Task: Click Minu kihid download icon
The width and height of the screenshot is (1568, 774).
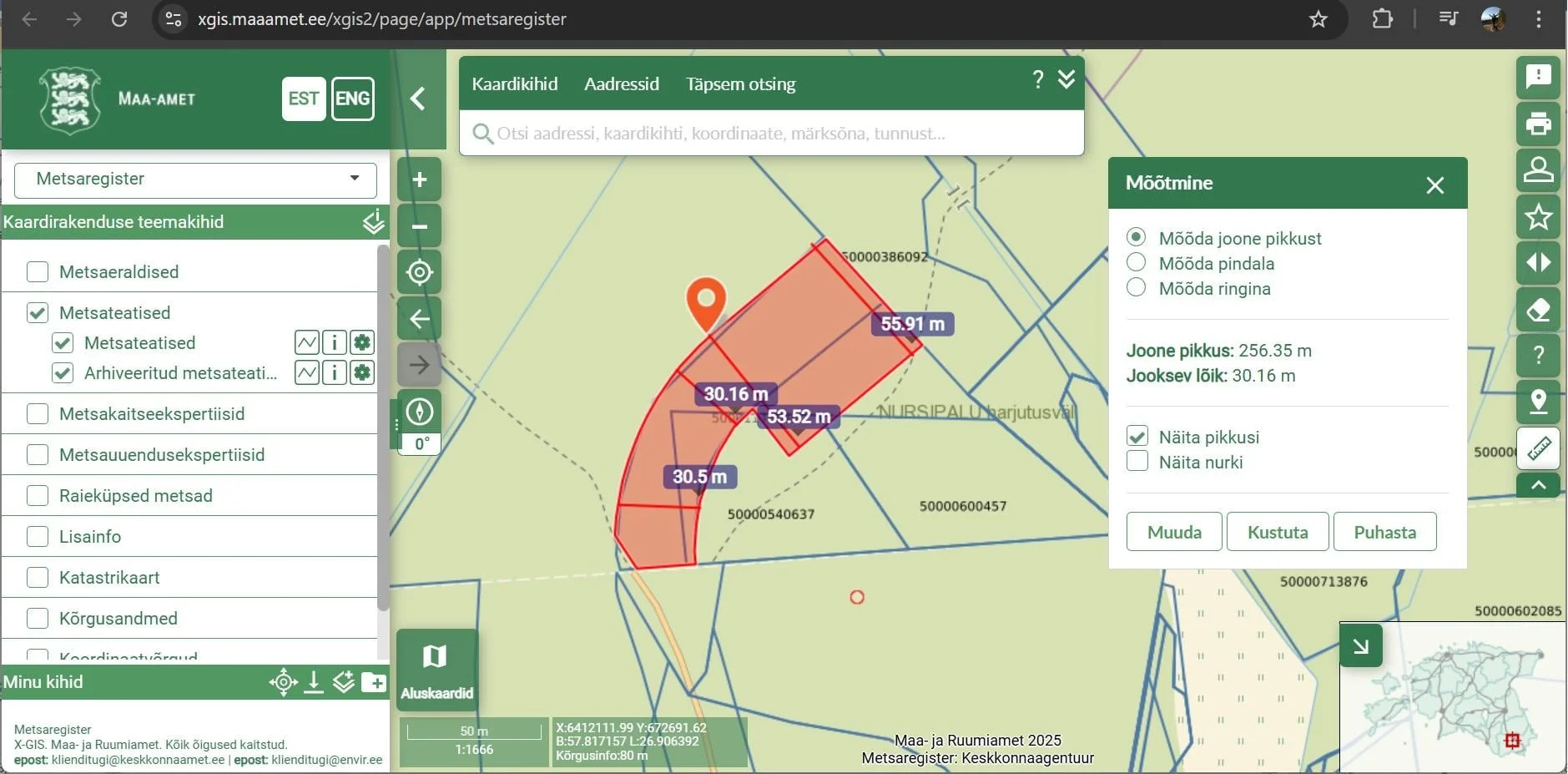Action: click(x=314, y=682)
